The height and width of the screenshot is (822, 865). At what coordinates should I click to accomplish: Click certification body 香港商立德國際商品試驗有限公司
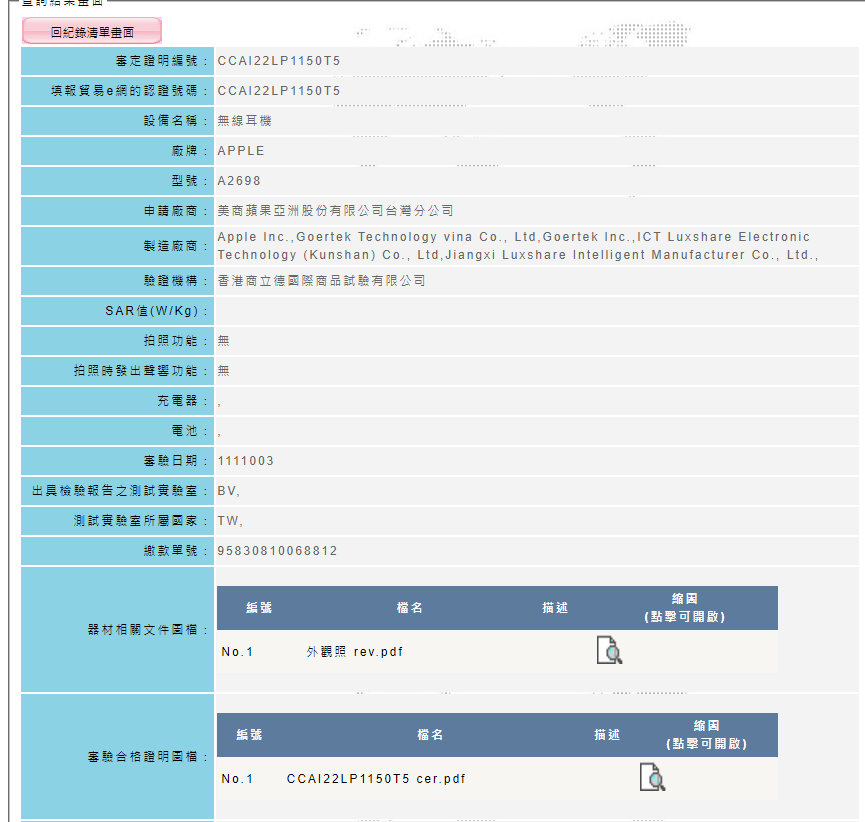(x=321, y=281)
